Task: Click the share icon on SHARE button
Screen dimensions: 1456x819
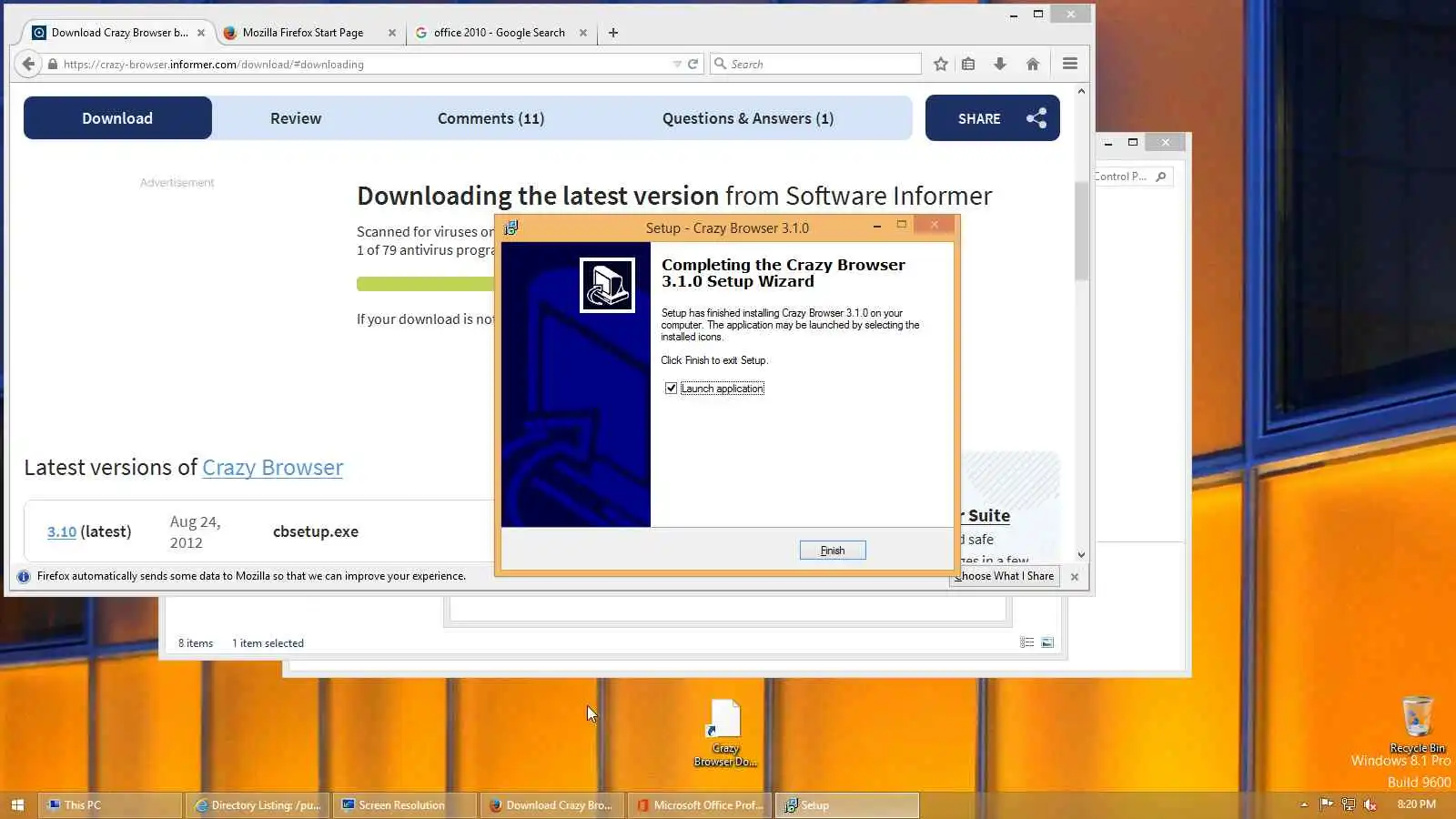Action: pos(1036,118)
